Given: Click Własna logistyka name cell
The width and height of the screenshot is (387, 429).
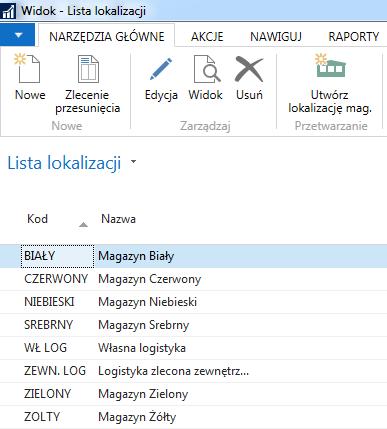Looking at the screenshot, I should (x=142, y=348).
